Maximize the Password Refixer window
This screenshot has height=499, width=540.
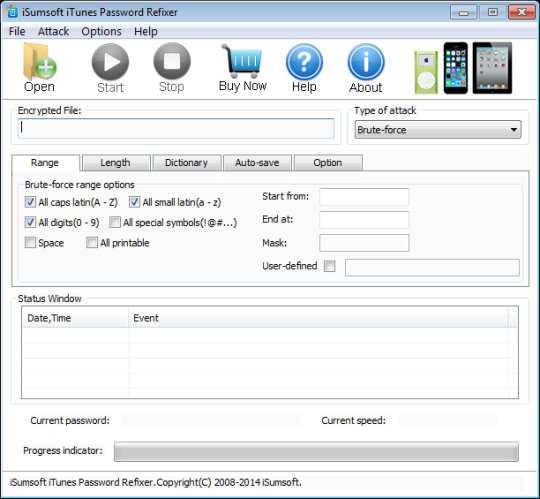point(492,12)
